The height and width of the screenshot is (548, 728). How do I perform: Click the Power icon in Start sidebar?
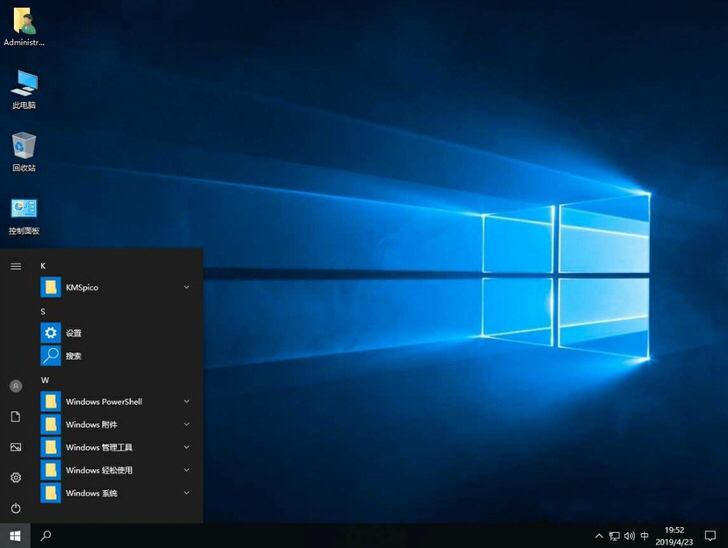[16, 508]
